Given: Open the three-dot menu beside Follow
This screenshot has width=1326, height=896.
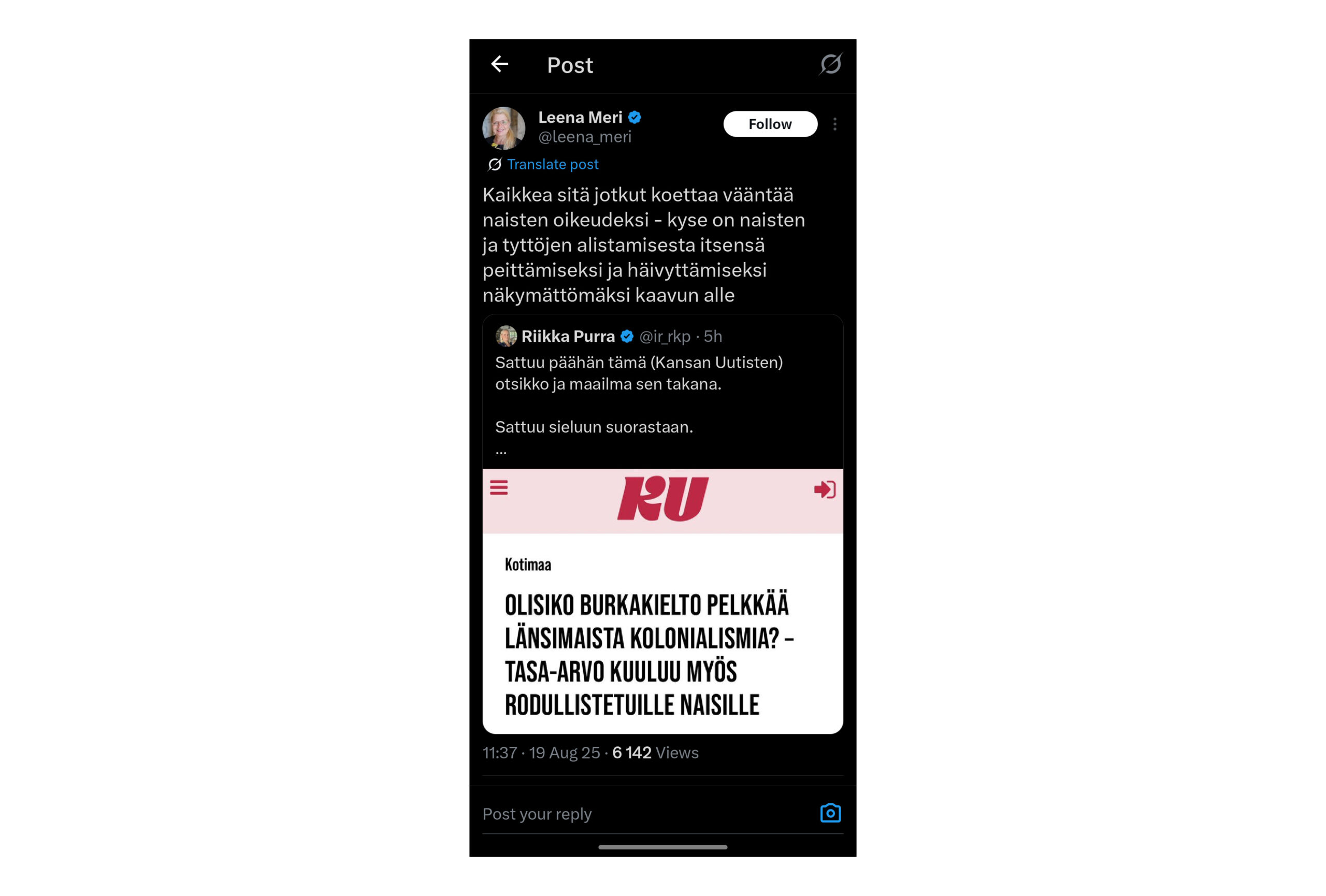Looking at the screenshot, I should click(x=835, y=124).
